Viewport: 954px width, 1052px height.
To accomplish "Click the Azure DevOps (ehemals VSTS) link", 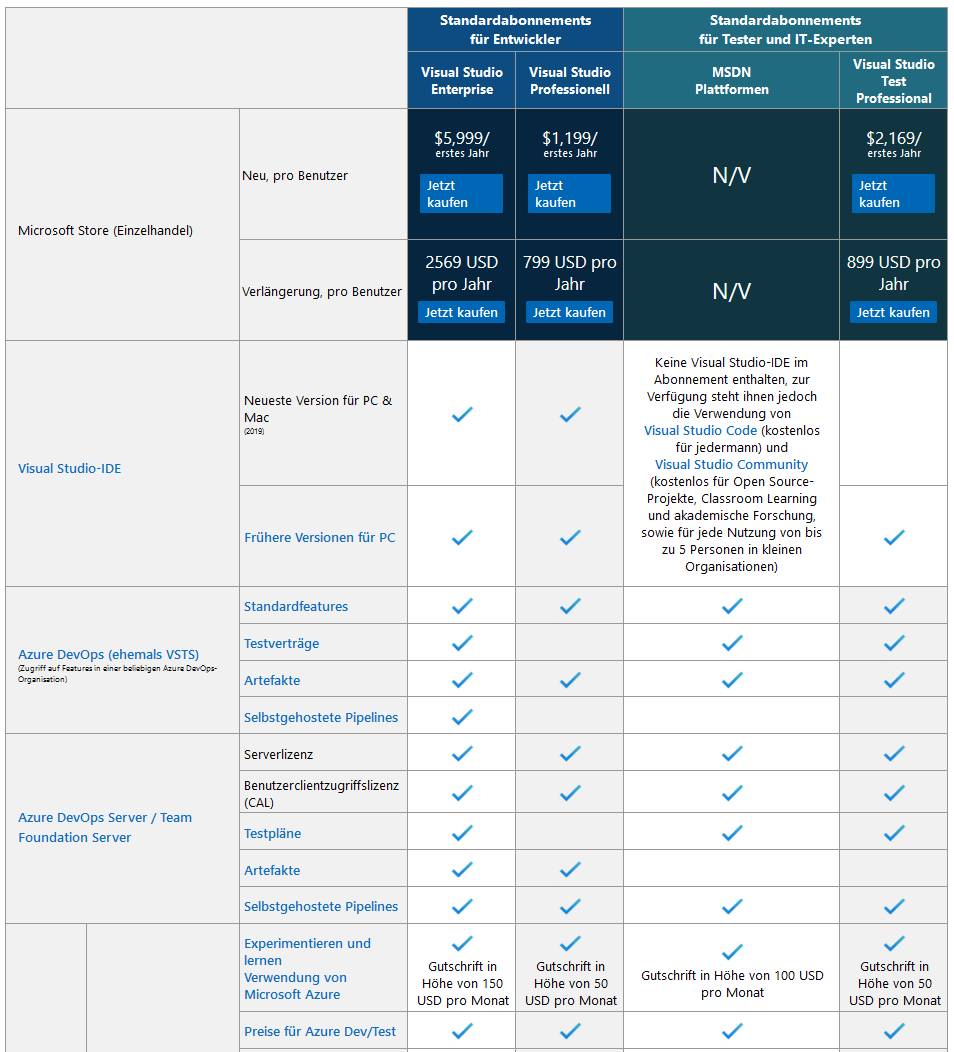I will (108, 654).
